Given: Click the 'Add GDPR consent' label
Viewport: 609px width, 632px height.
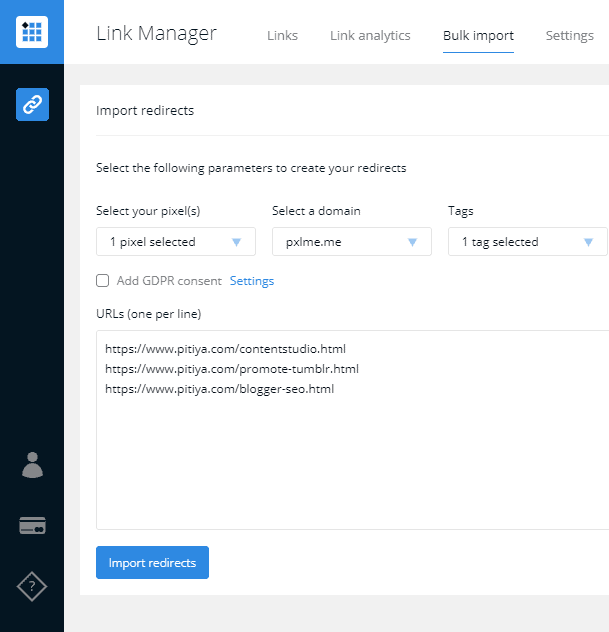Looking at the screenshot, I should coord(169,281).
